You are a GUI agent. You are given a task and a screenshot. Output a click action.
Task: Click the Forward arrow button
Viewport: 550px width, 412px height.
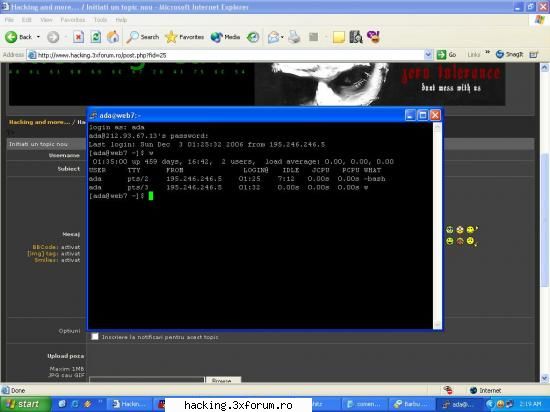point(53,37)
